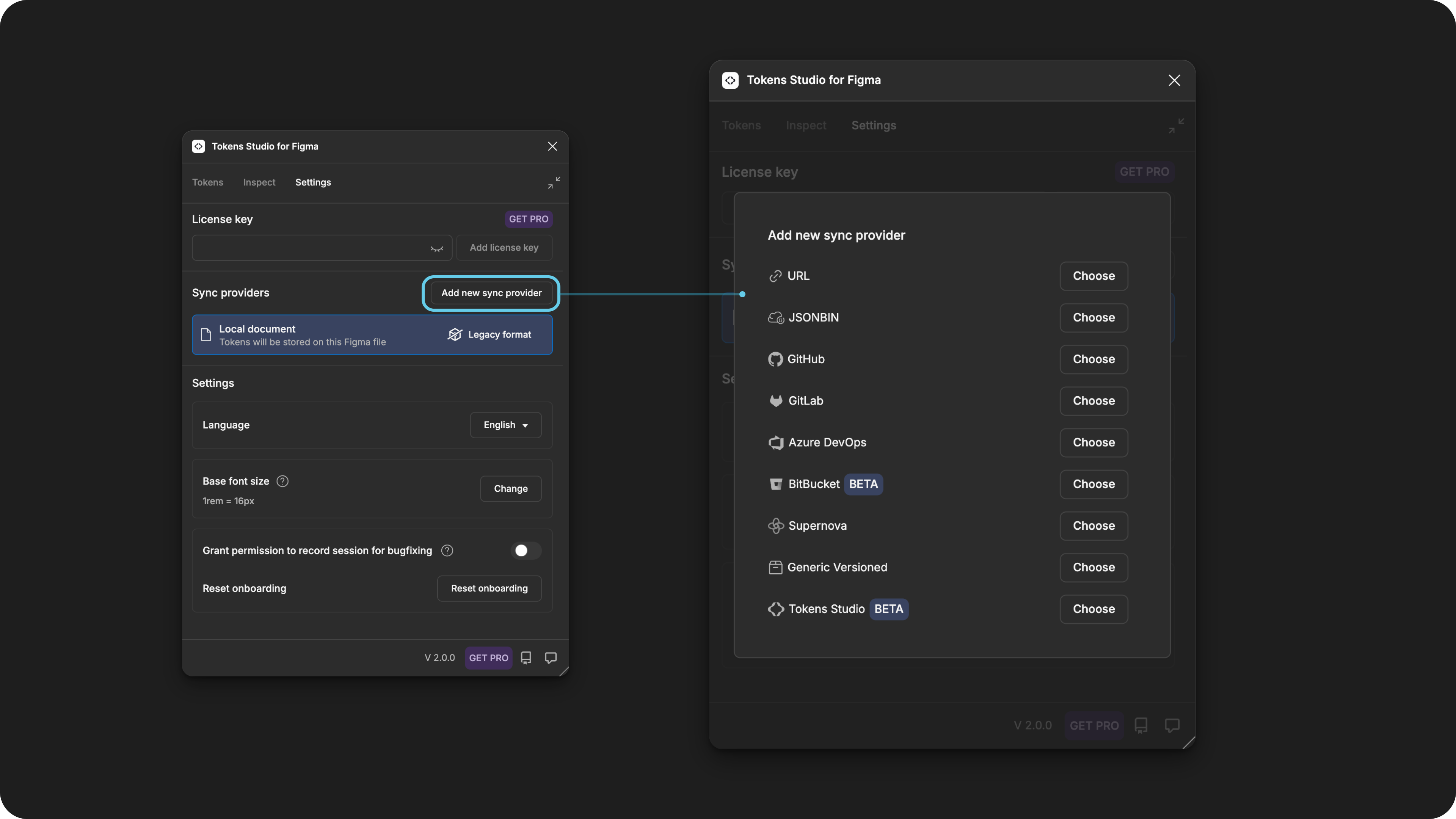This screenshot has width=1456, height=819.
Task: Click GET PRO button in left footer
Action: pos(488,658)
